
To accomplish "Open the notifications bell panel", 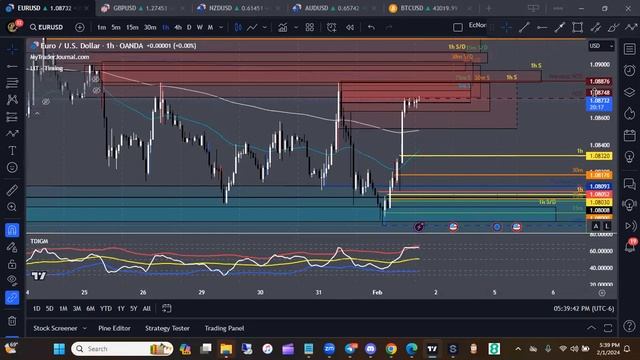I will coord(629,246).
